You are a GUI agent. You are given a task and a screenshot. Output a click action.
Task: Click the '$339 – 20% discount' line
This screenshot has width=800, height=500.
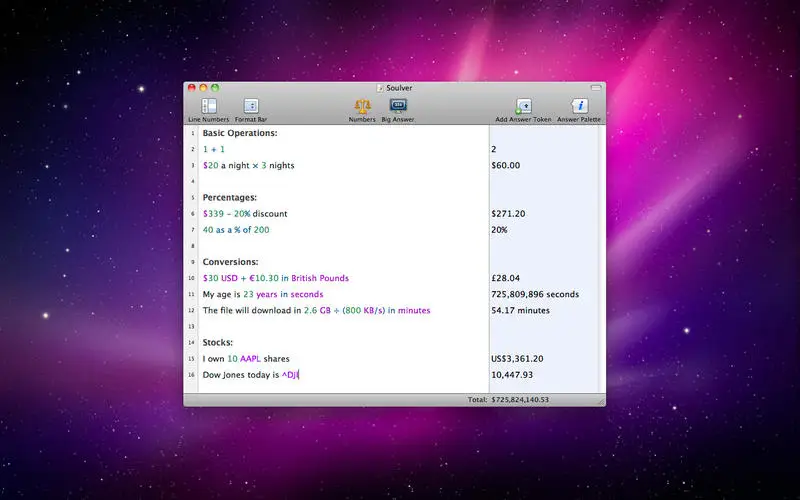tap(245, 214)
